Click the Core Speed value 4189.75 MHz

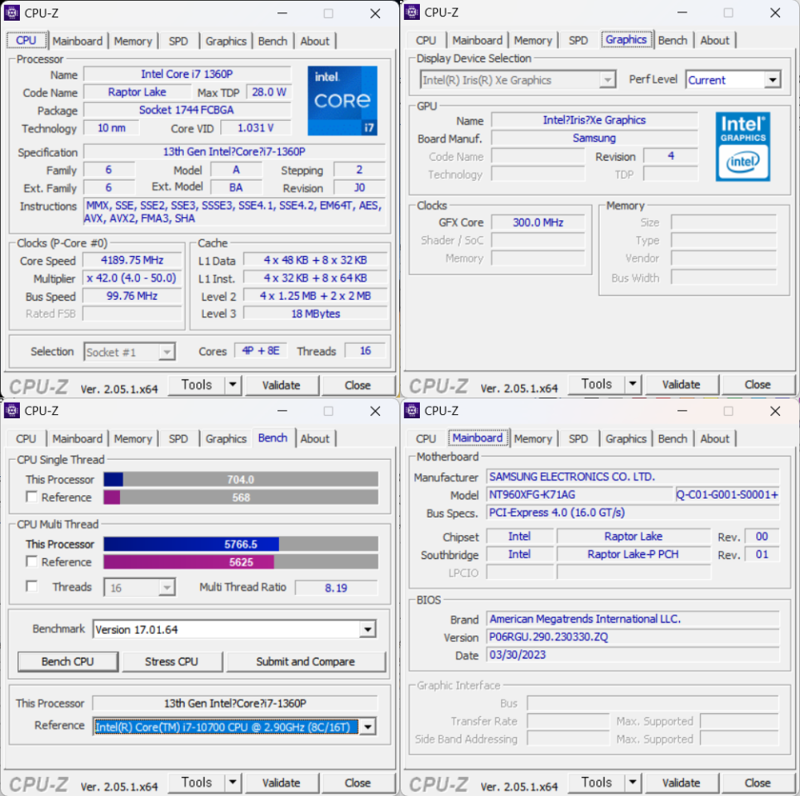[132, 260]
